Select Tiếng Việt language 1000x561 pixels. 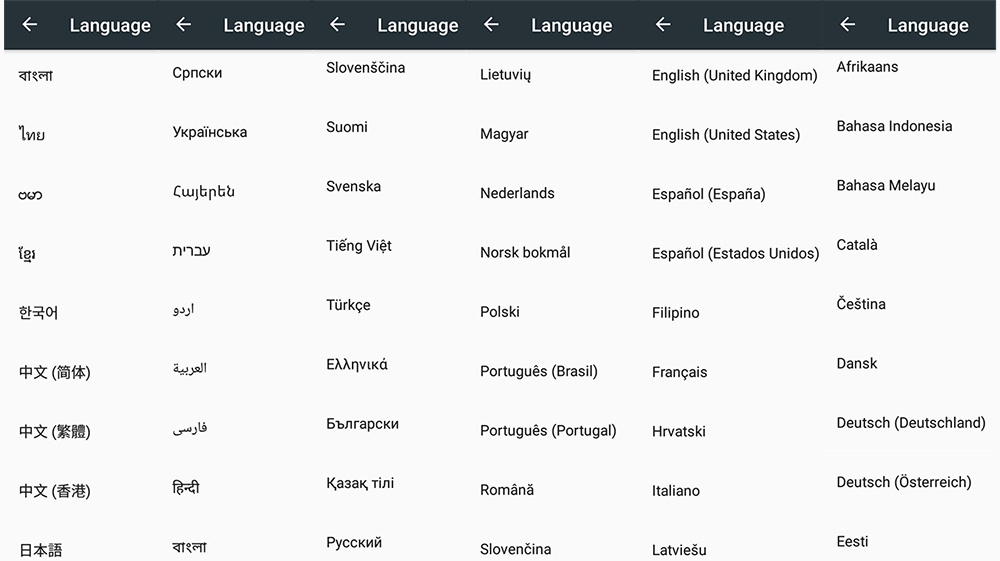point(359,246)
